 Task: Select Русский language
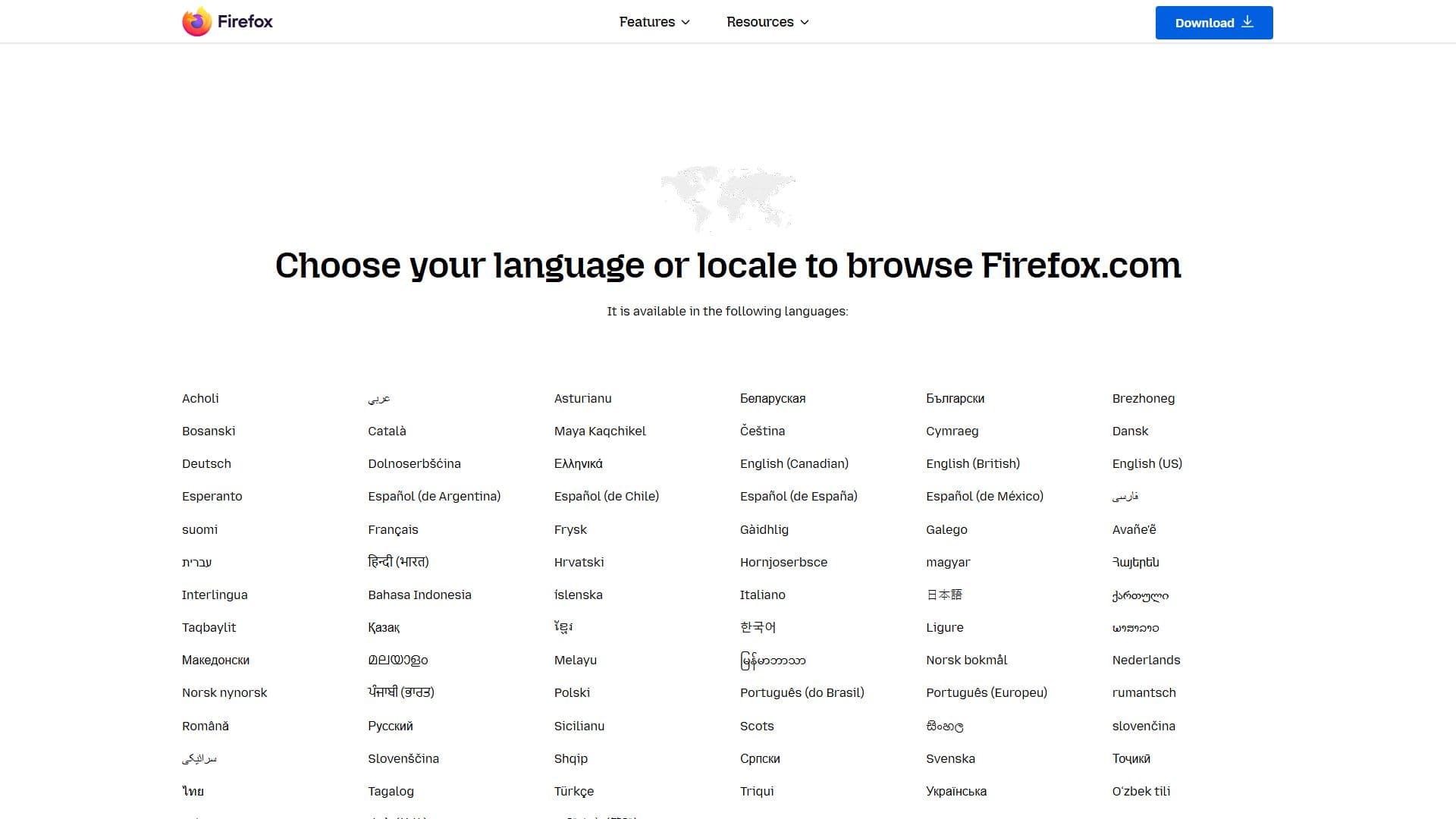[390, 726]
